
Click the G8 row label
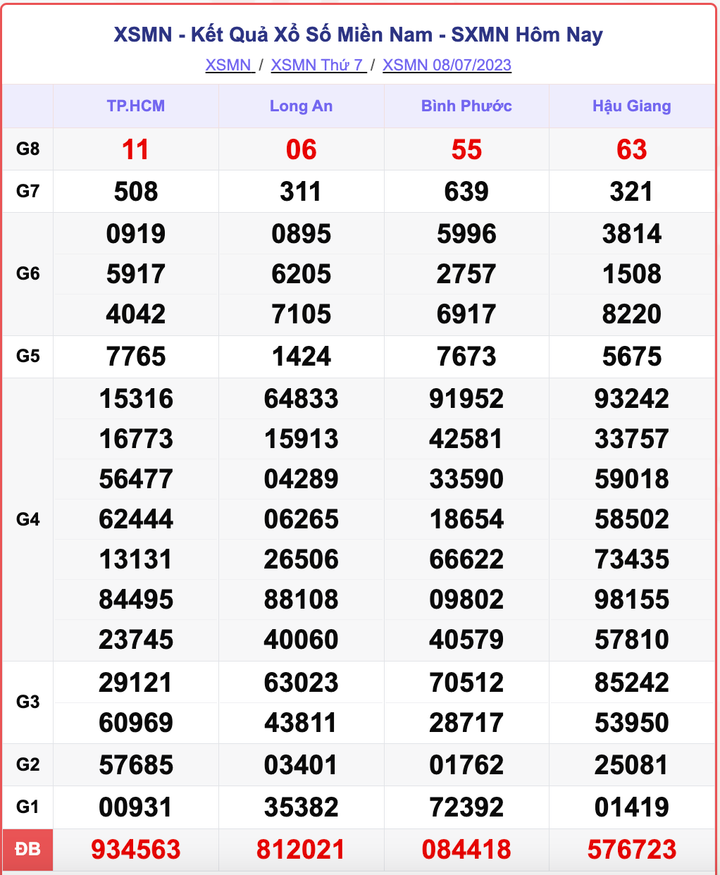click(x=28, y=149)
